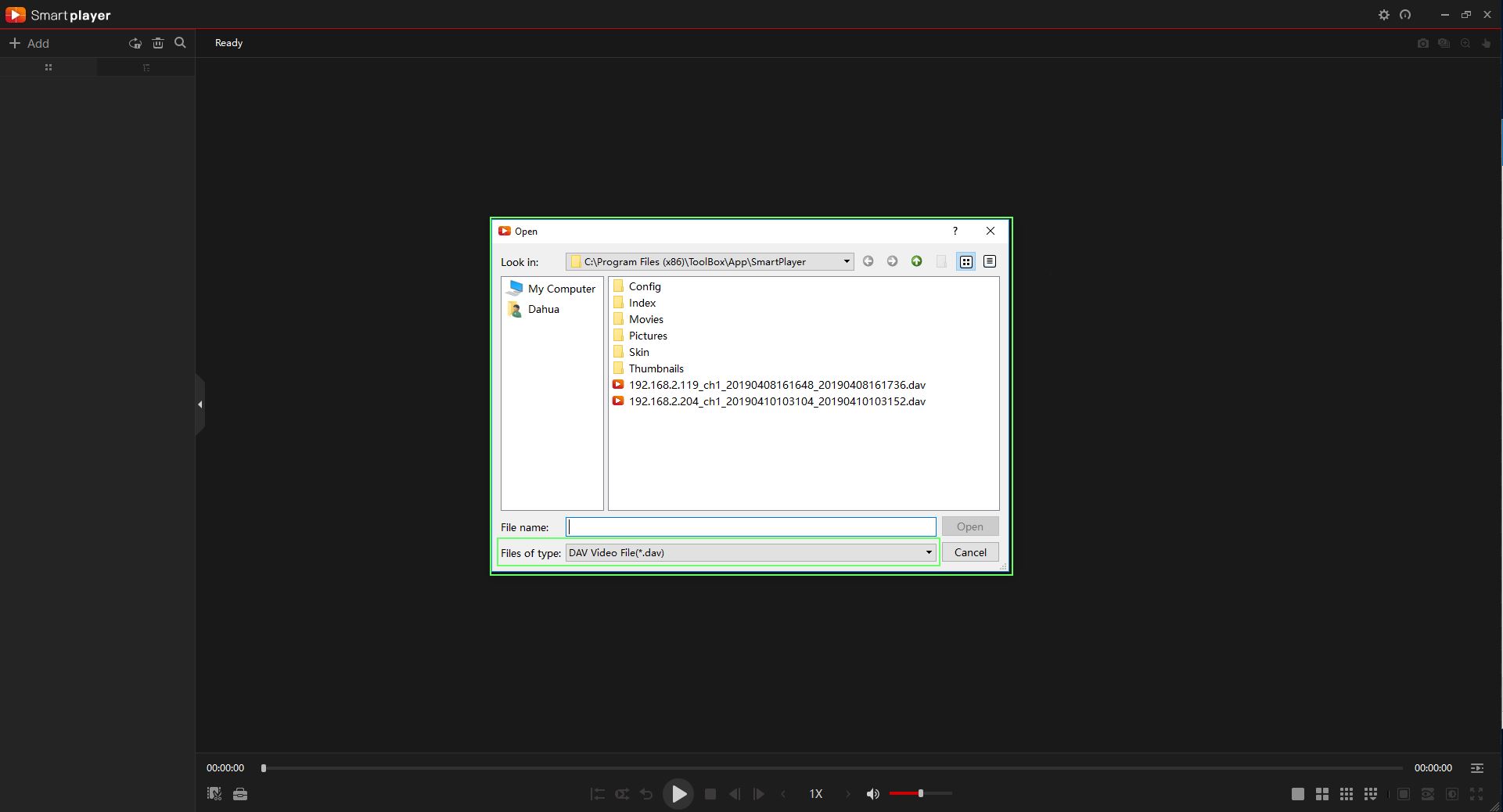The image size is (1503, 812).
Task: Click the parent directory up arrow
Action: [916, 261]
